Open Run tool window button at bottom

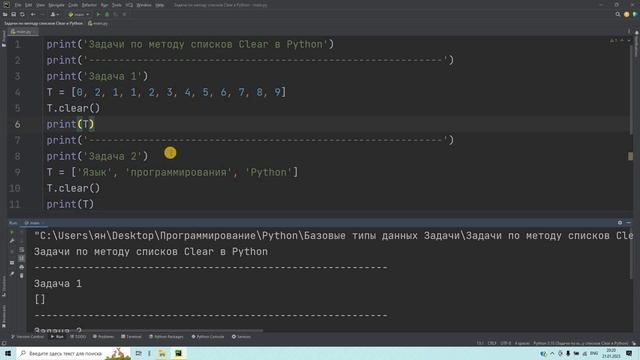tap(57, 337)
